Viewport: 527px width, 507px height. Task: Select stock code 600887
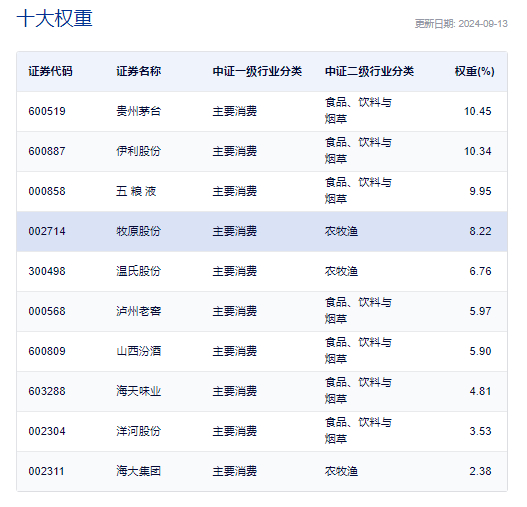[47, 151]
